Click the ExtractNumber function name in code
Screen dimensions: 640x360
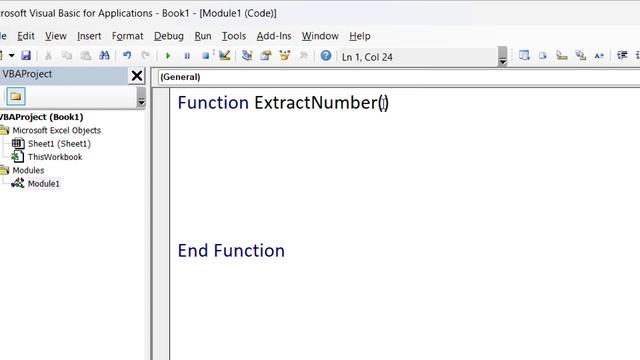(x=316, y=102)
